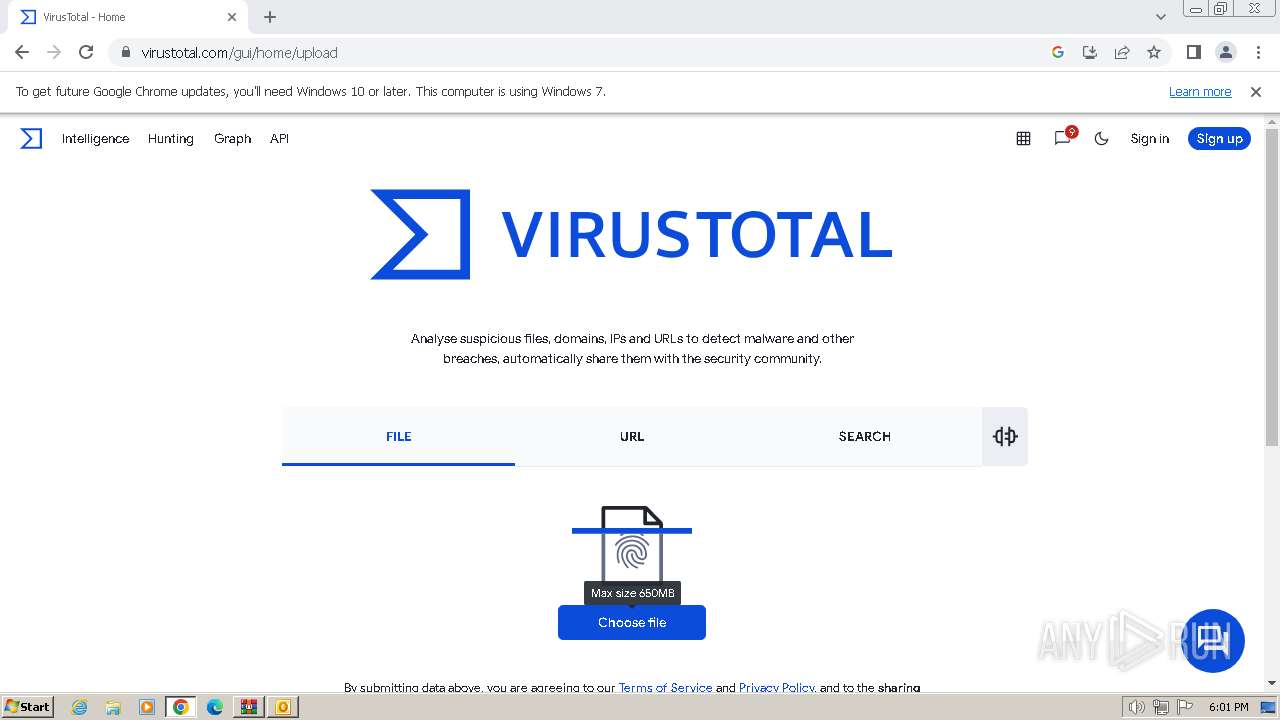Open media player from taskbar
Screen dimensions: 1280x720
click(147, 707)
